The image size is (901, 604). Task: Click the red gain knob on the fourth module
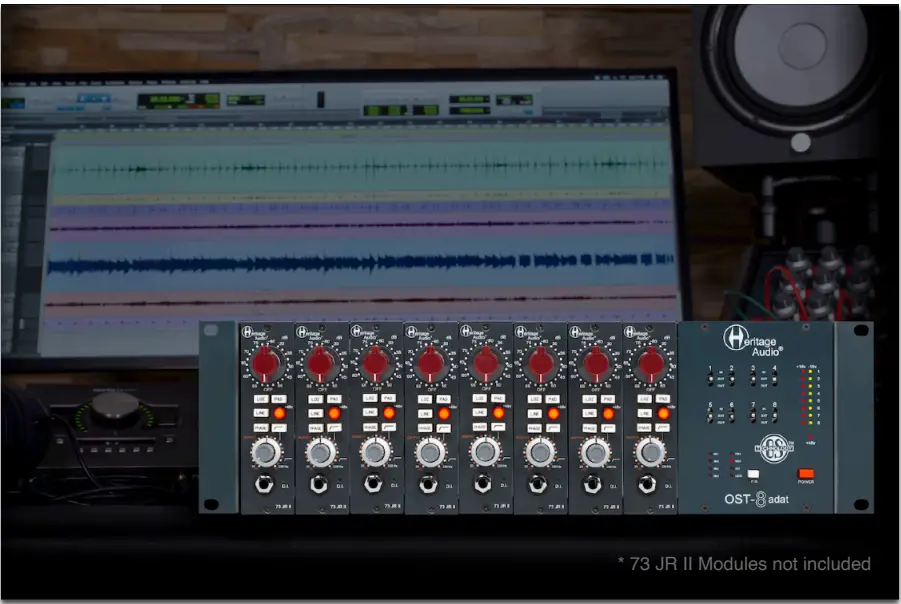pos(430,364)
